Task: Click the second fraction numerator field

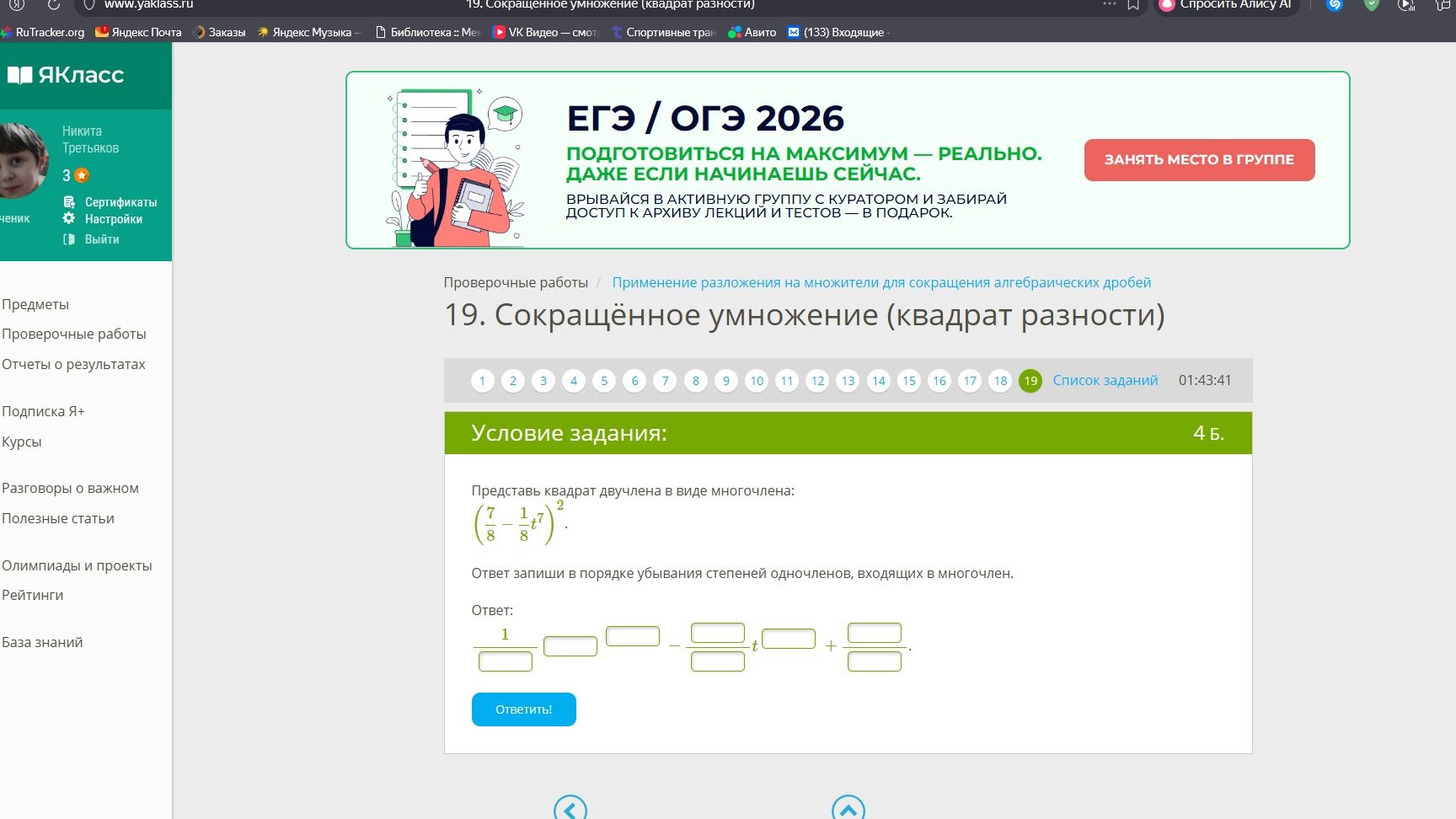Action: pyautogui.click(x=718, y=633)
